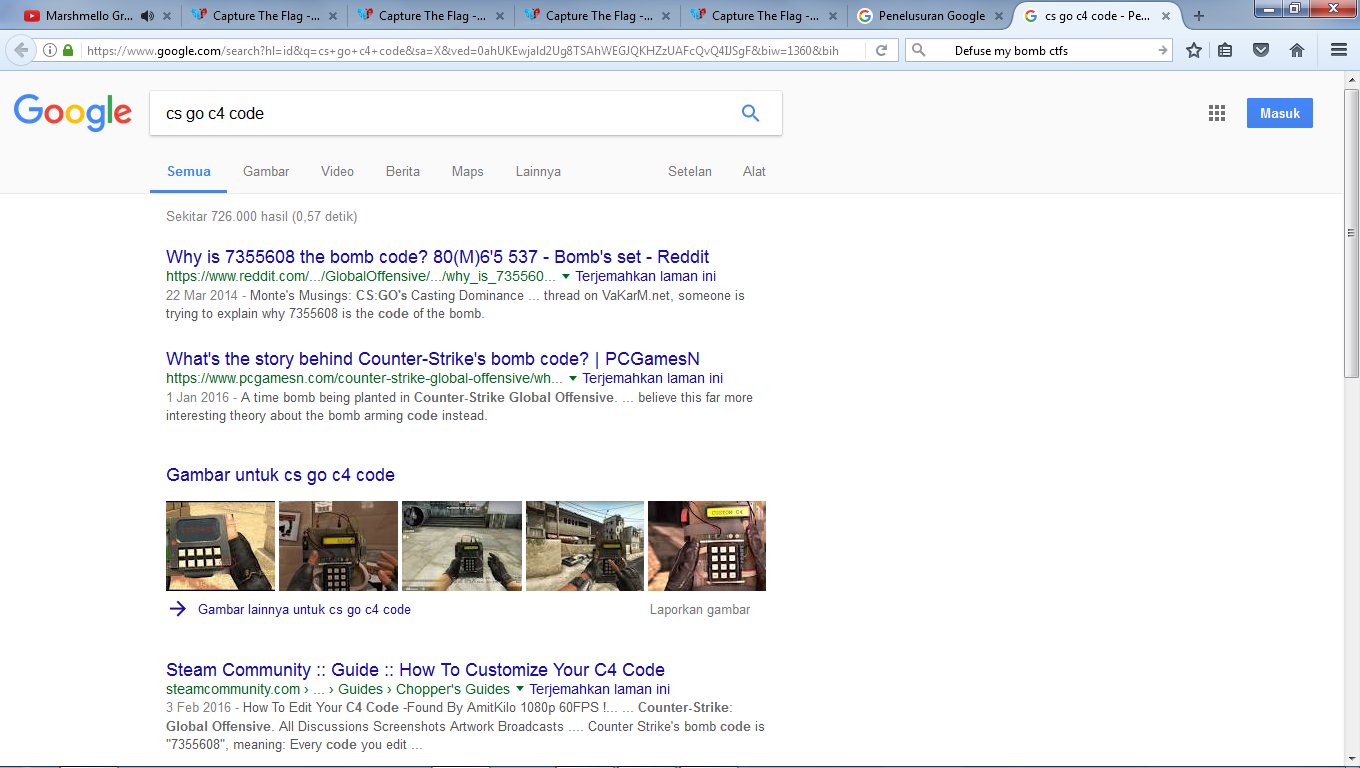Click the magnifier icon in the Firefox search box
This screenshot has height=768, width=1360.
pyautogui.click(x=919, y=50)
